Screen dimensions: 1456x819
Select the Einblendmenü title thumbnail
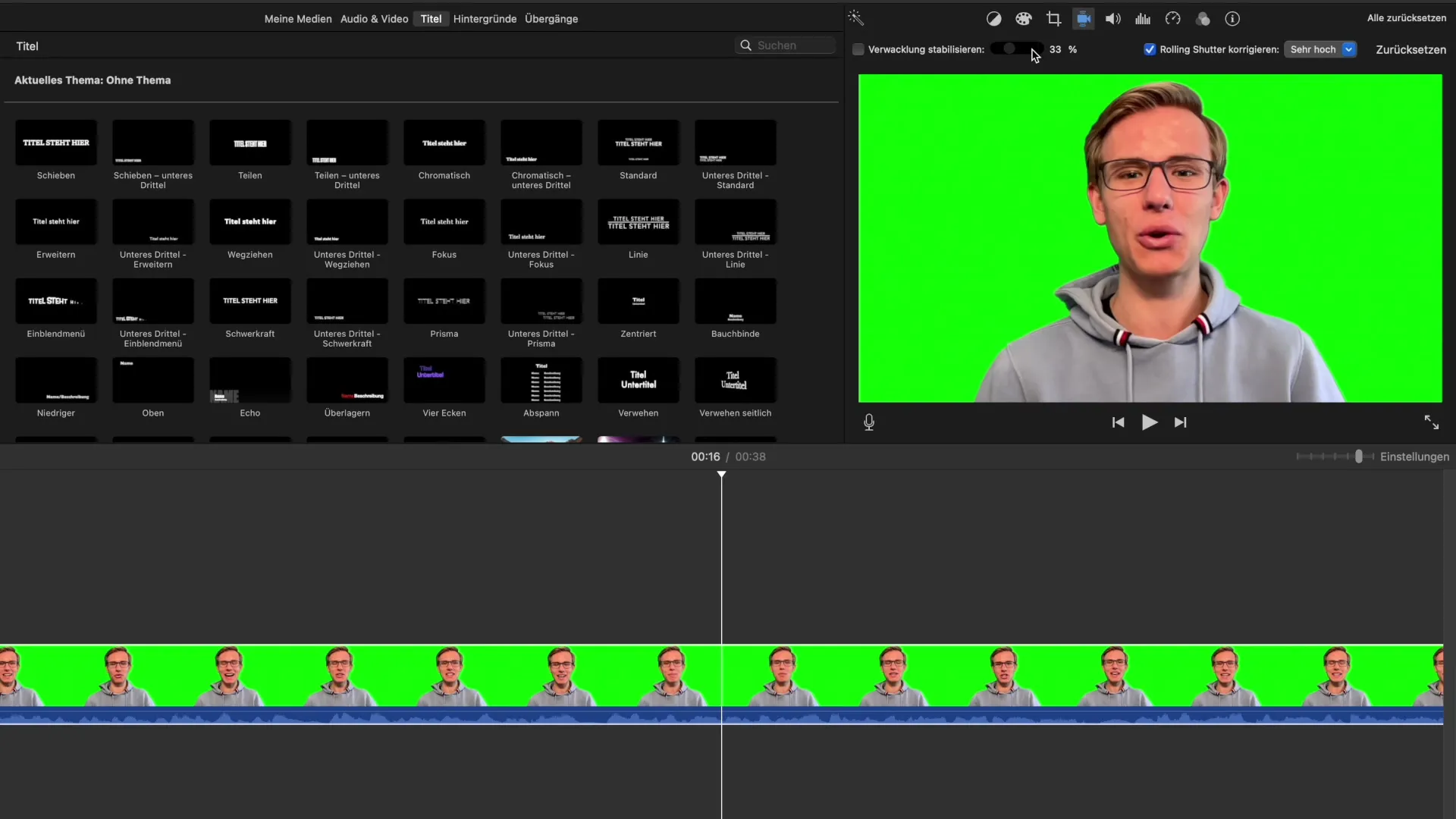tap(56, 301)
